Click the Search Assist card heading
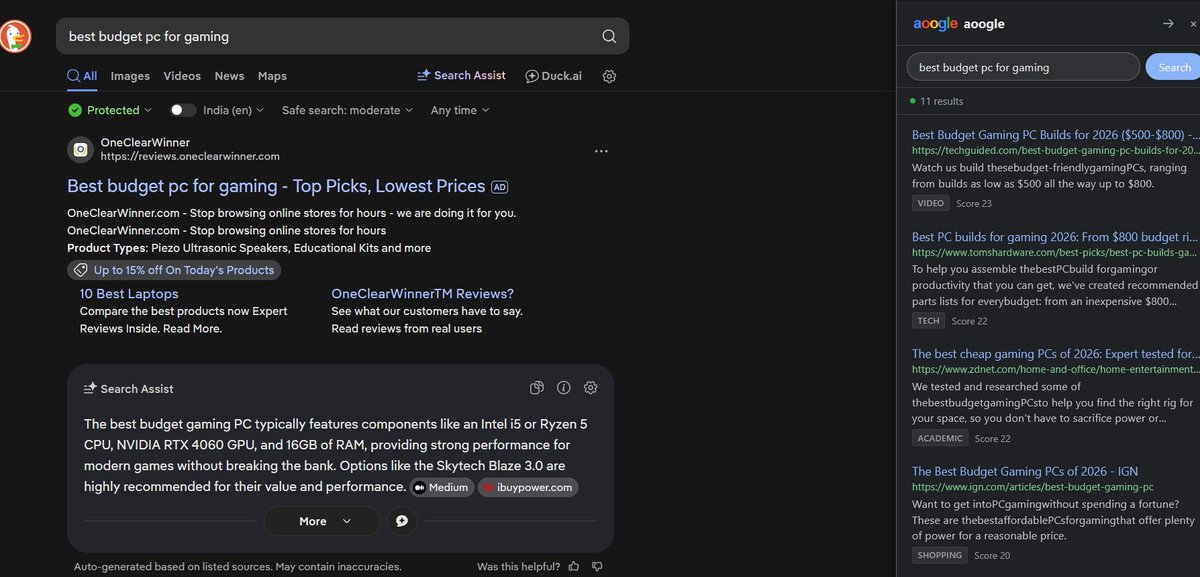This screenshot has width=1200, height=577. [x=137, y=389]
